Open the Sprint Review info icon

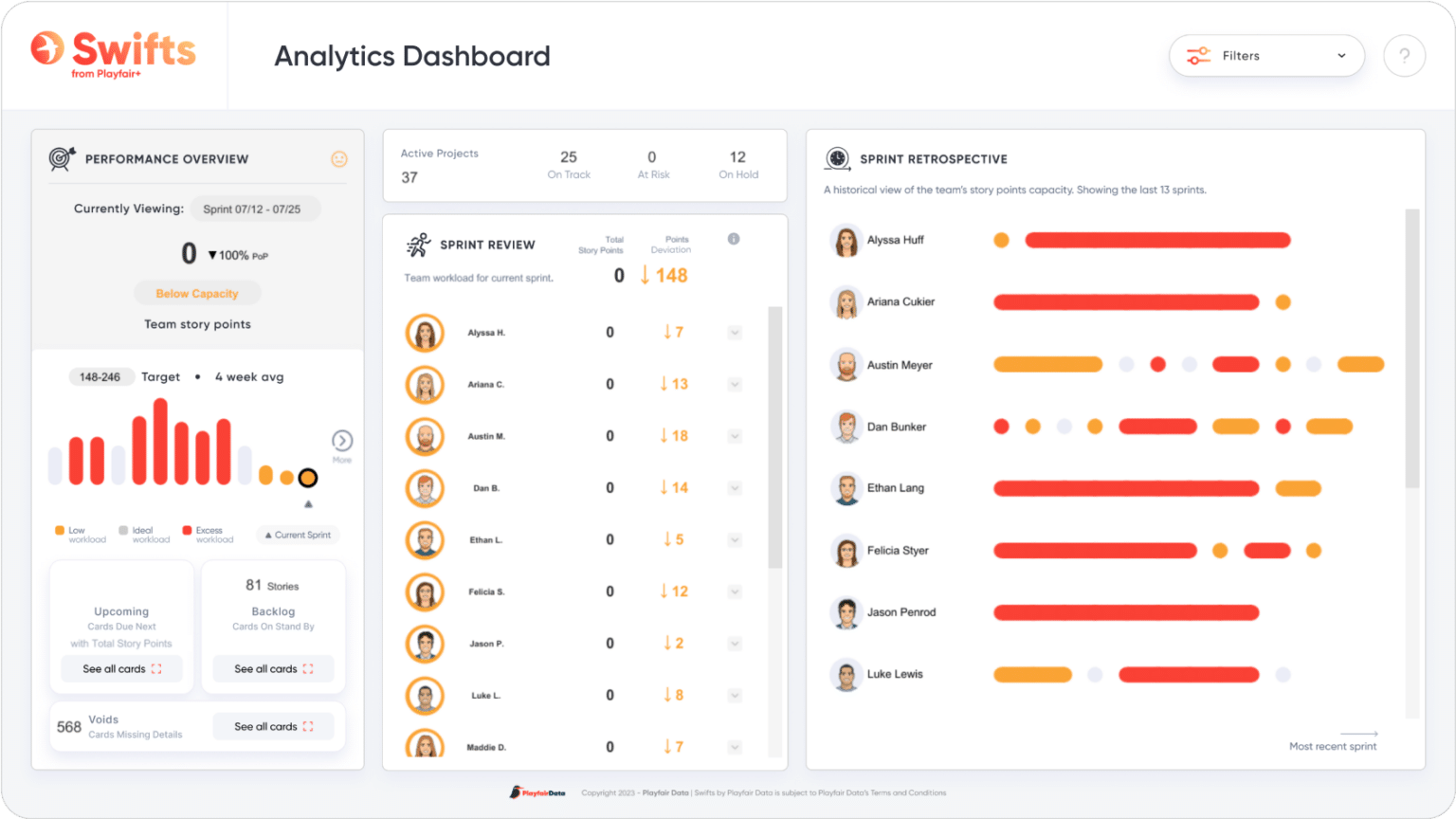tap(733, 239)
